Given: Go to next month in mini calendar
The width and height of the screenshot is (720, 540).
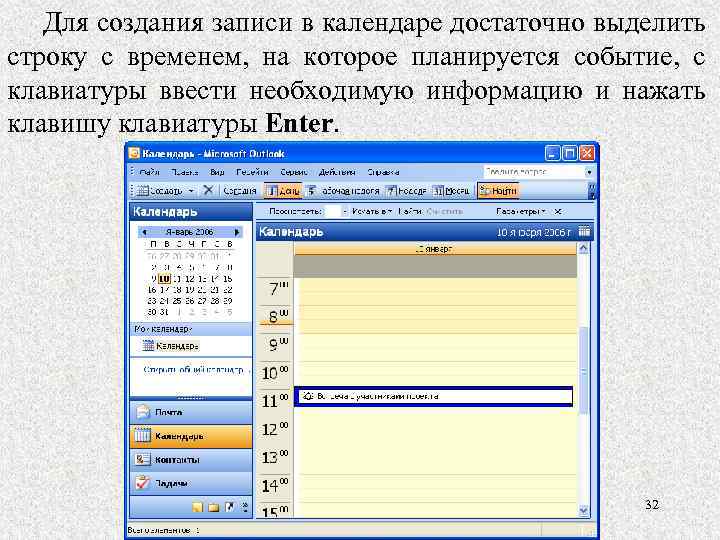Looking at the screenshot, I should tap(237, 232).
